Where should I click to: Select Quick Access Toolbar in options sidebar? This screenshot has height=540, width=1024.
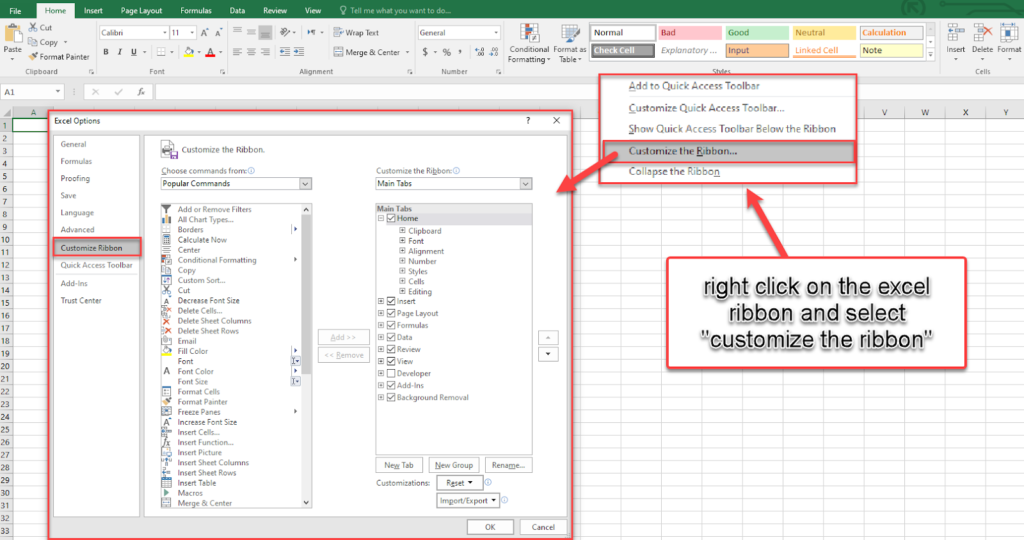[x=97, y=265]
